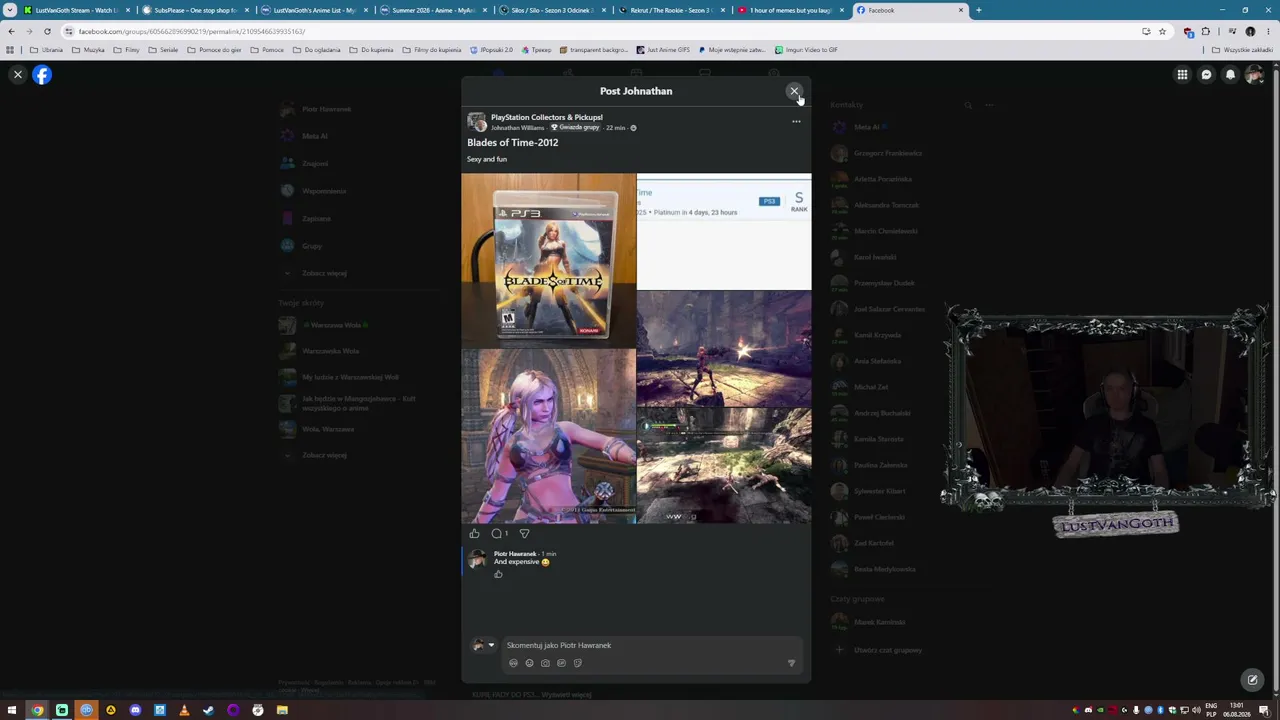
Task: Open the platinum rank screenshot image
Action: 724,231
